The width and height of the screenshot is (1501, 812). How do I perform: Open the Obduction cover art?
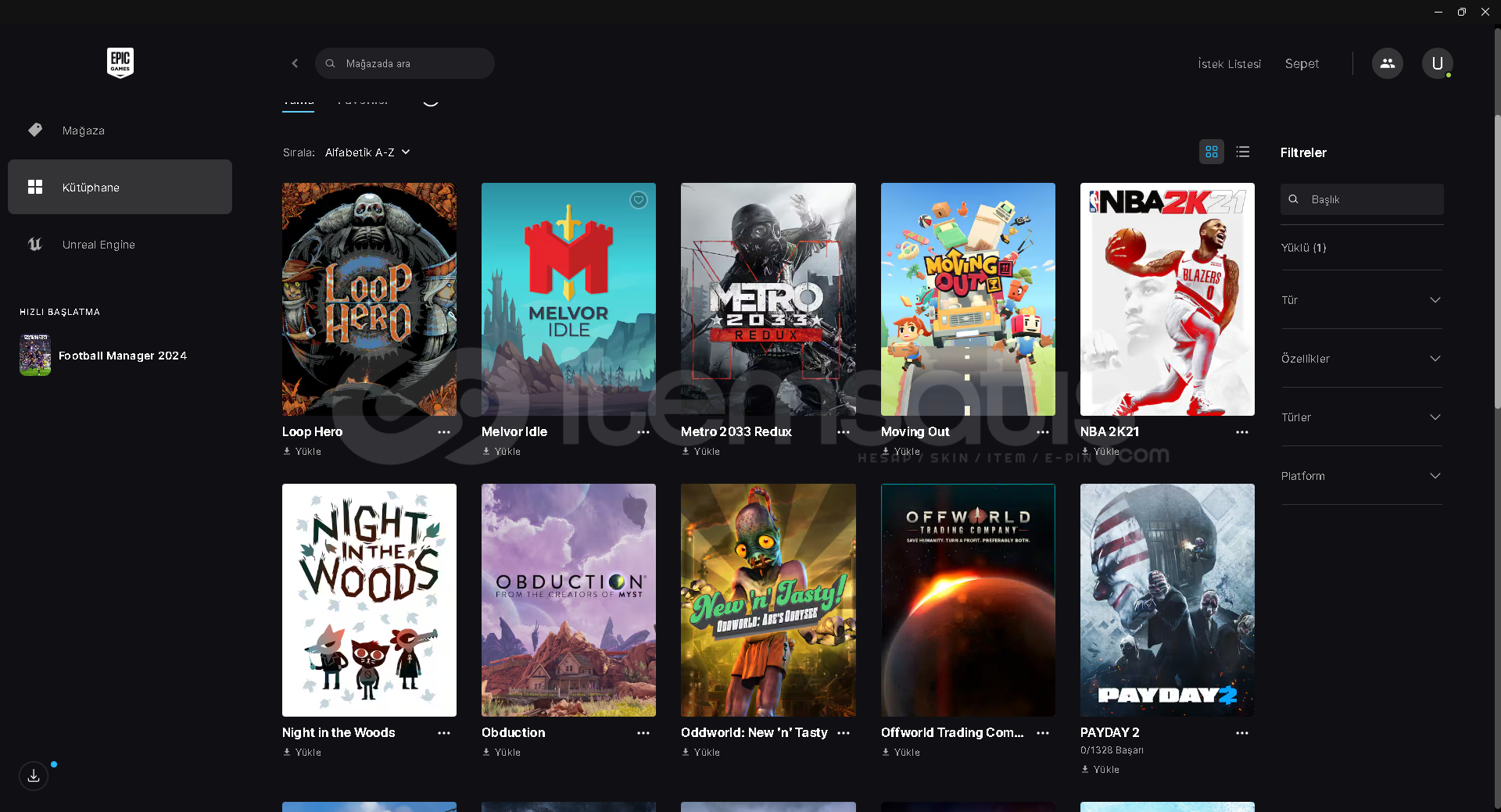[x=568, y=600]
